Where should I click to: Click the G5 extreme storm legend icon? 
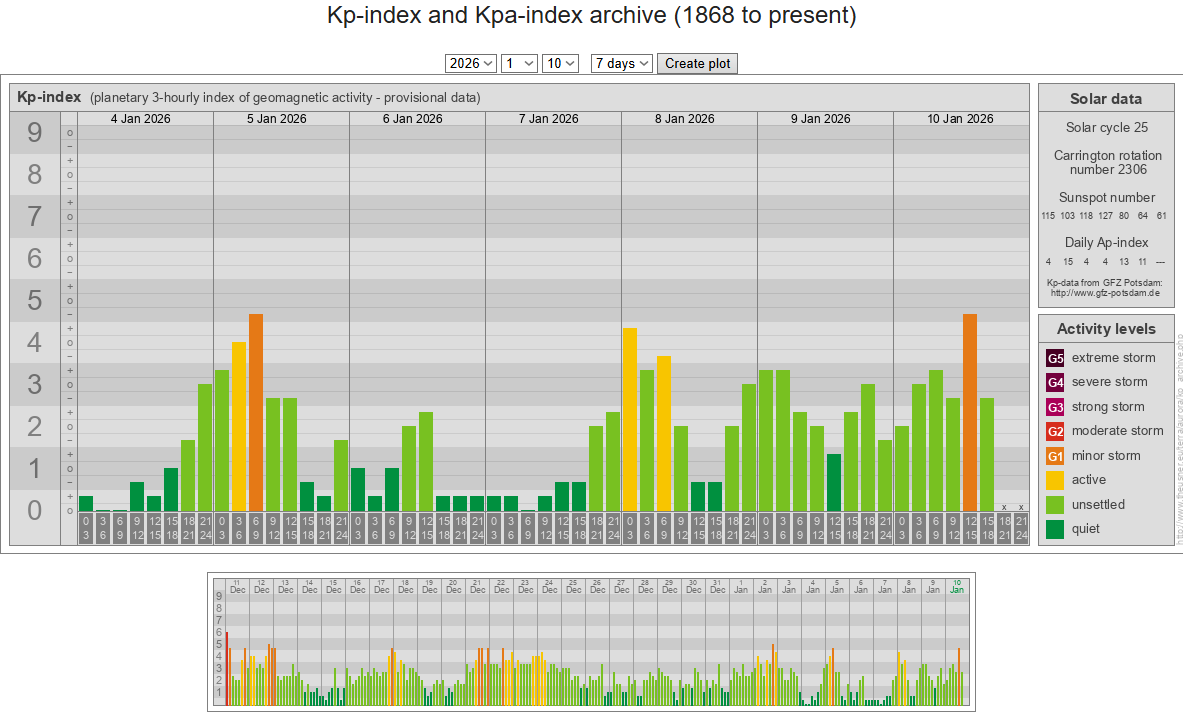coord(1055,358)
